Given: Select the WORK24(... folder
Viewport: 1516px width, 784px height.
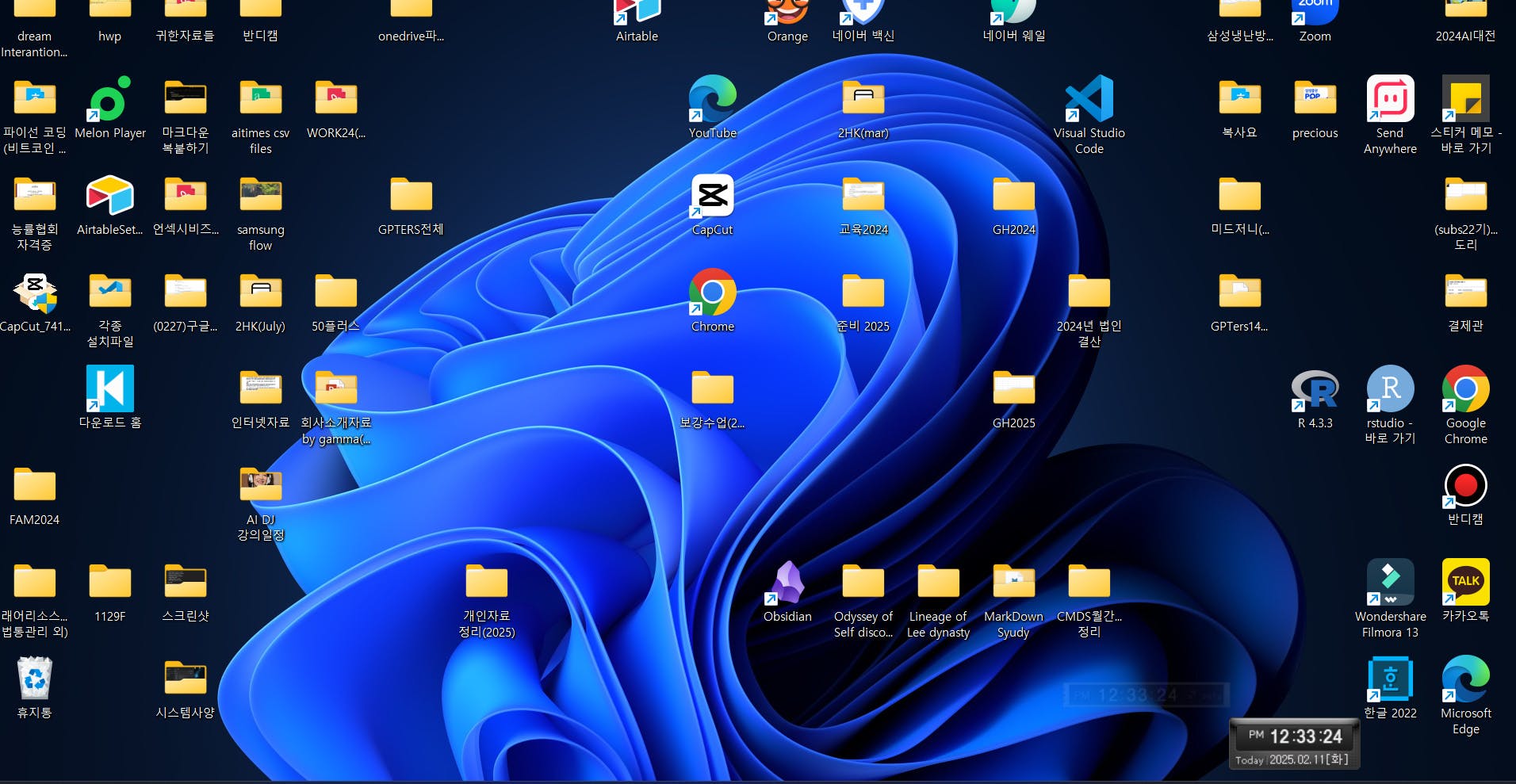Looking at the screenshot, I should pyautogui.click(x=335, y=99).
